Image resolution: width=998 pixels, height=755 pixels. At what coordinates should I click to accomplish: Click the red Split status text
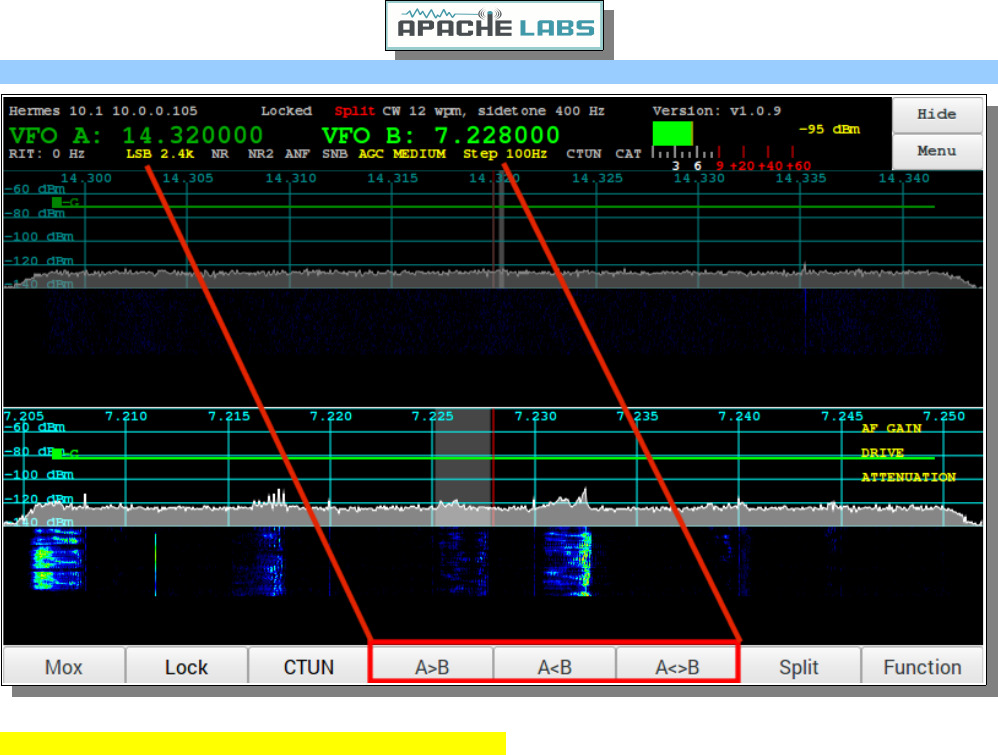click(355, 111)
